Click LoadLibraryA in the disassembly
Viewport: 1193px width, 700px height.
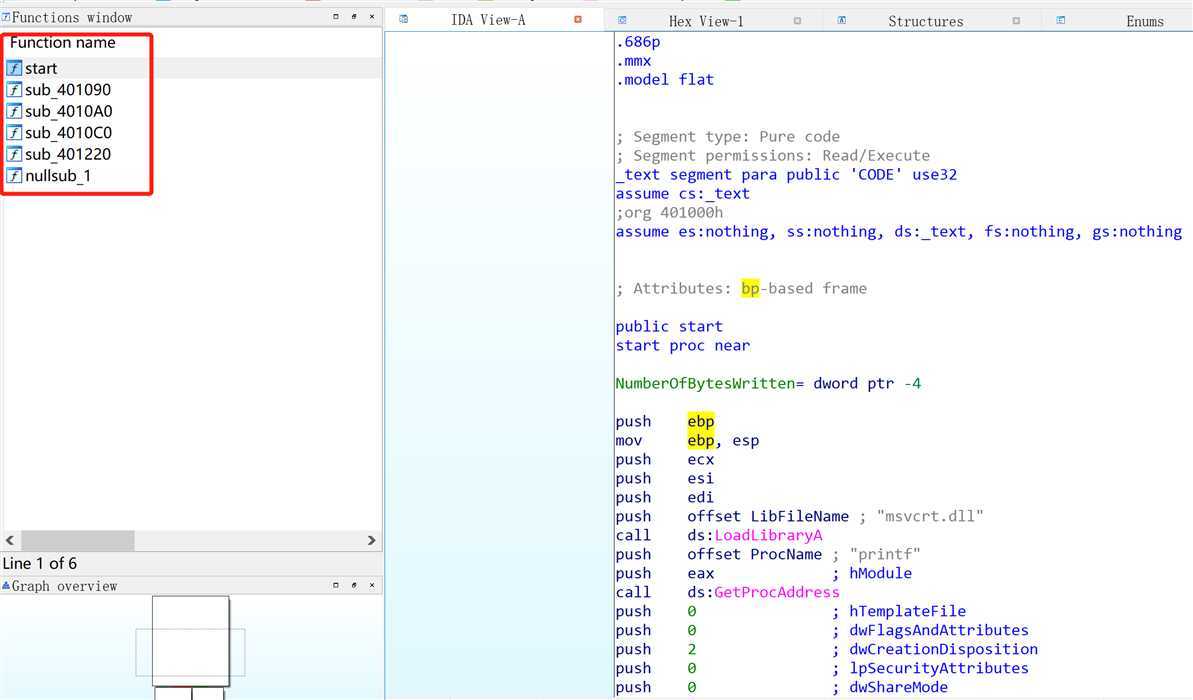pyautogui.click(x=768, y=536)
